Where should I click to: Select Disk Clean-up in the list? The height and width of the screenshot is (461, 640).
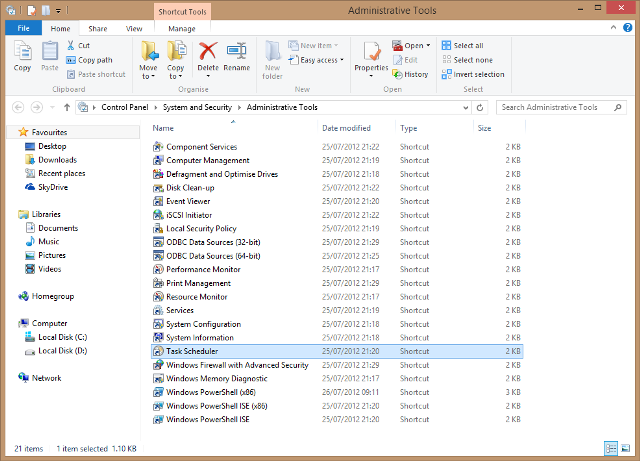point(190,188)
